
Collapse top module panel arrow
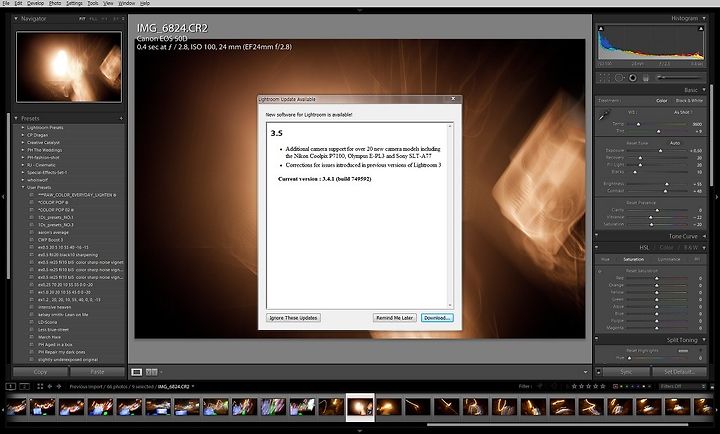pos(360,10)
